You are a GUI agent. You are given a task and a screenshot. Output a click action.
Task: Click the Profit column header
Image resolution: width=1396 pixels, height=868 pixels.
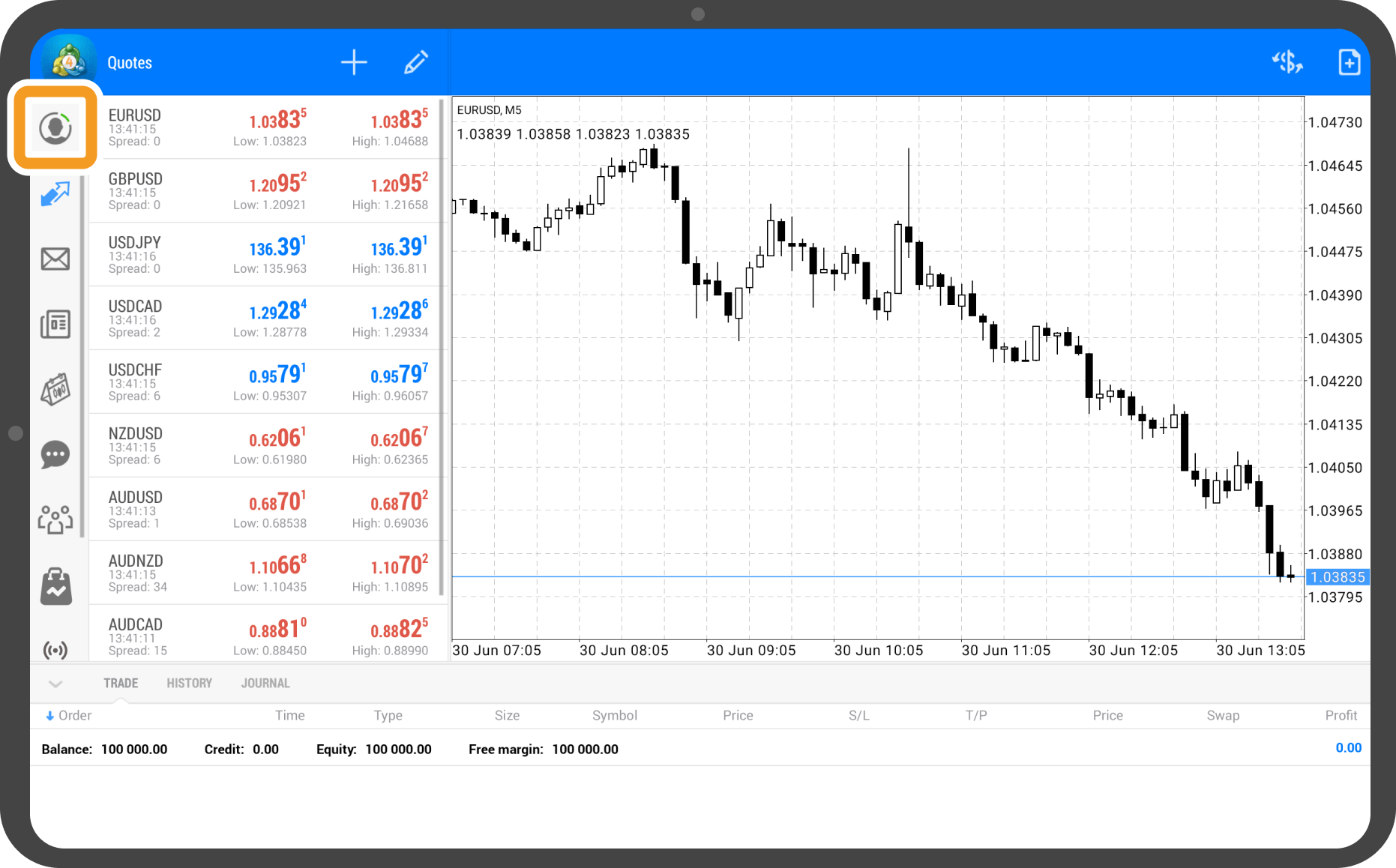coord(1341,716)
